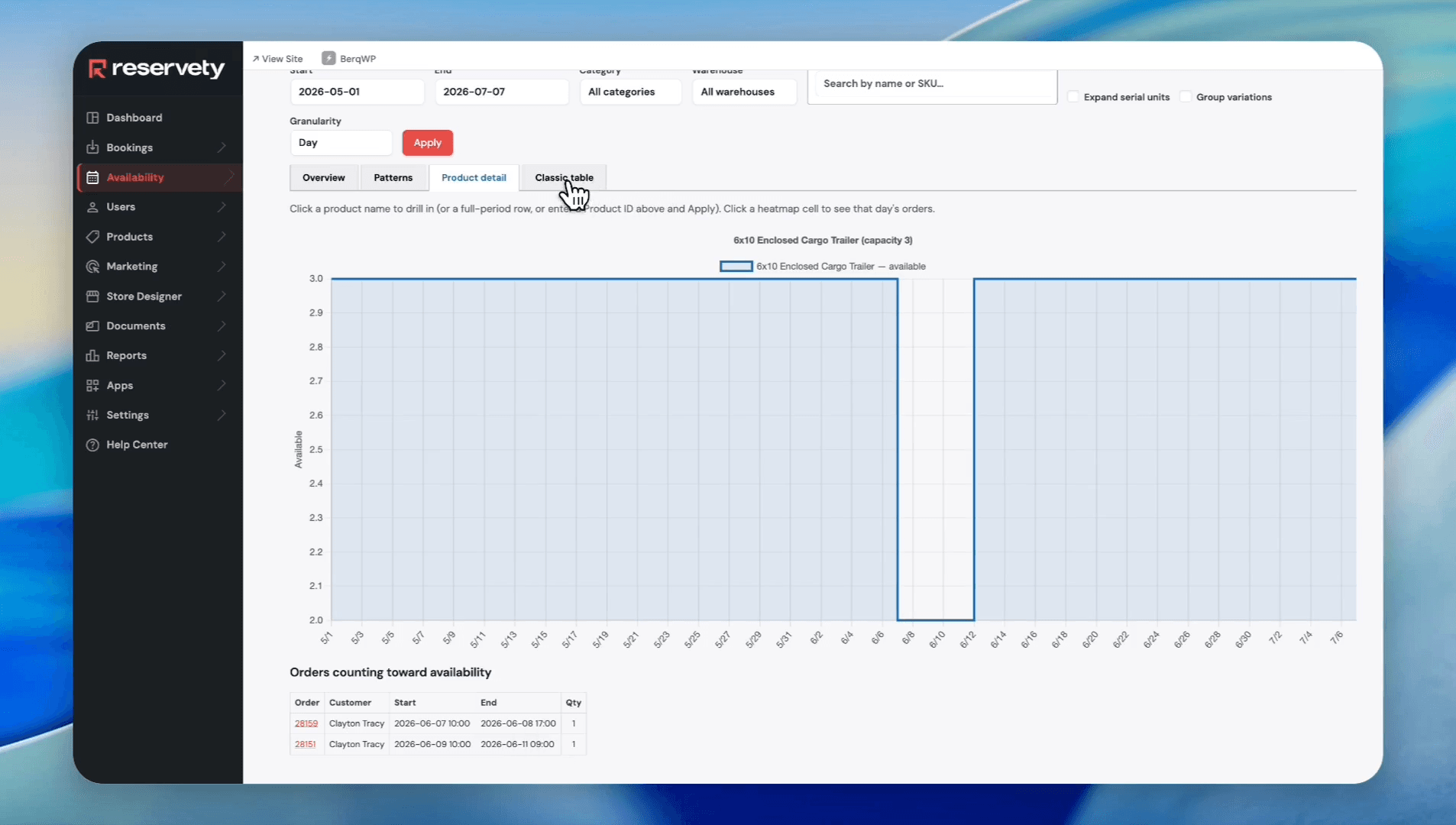Viewport: 1456px width, 825px height.
Task: Click the Bookings sidebar icon
Action: (x=92, y=147)
